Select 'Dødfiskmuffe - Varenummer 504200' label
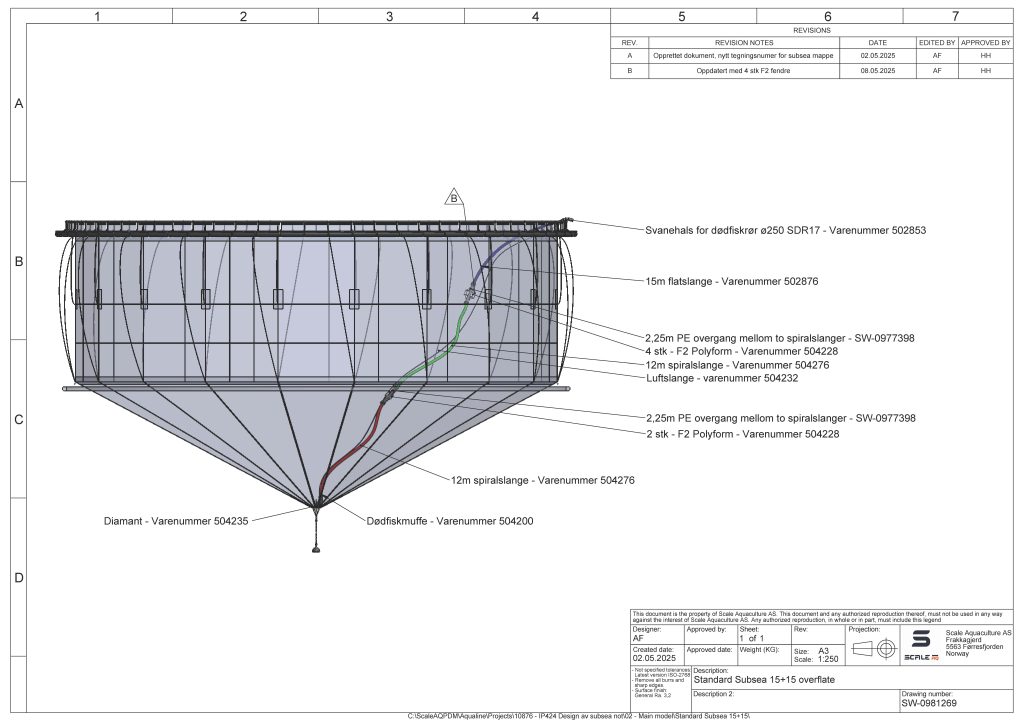The height and width of the screenshot is (720, 1024). pyautogui.click(x=449, y=521)
